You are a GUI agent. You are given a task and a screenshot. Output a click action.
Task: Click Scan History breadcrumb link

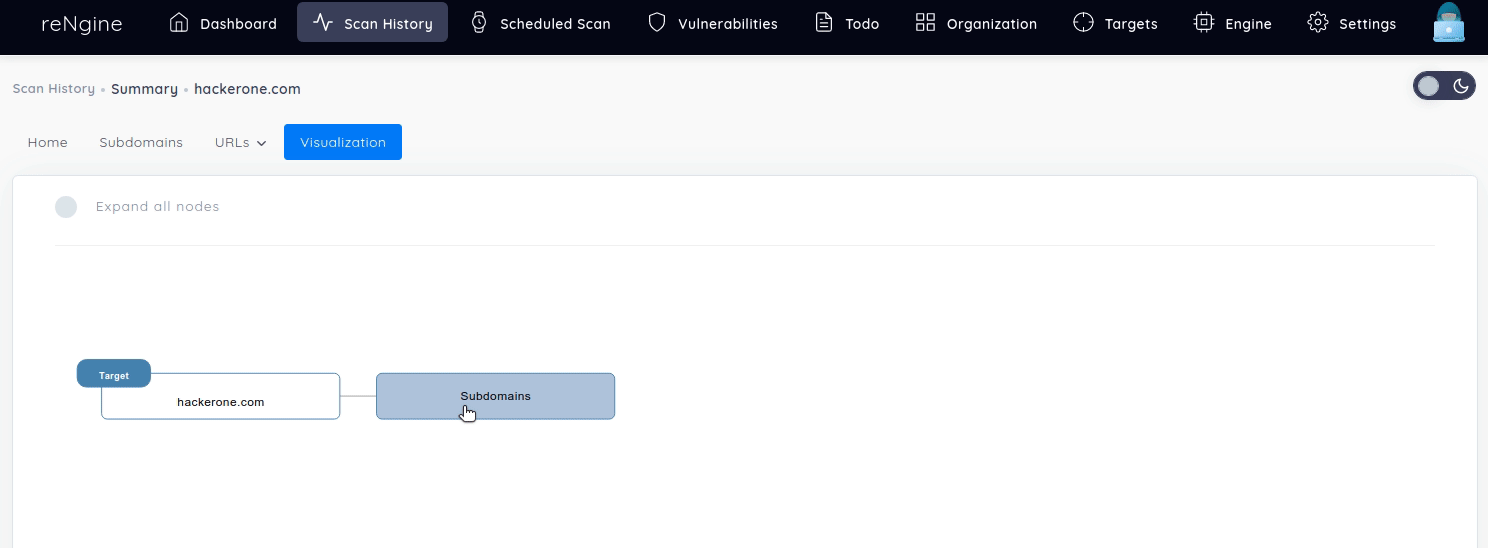pyautogui.click(x=53, y=88)
